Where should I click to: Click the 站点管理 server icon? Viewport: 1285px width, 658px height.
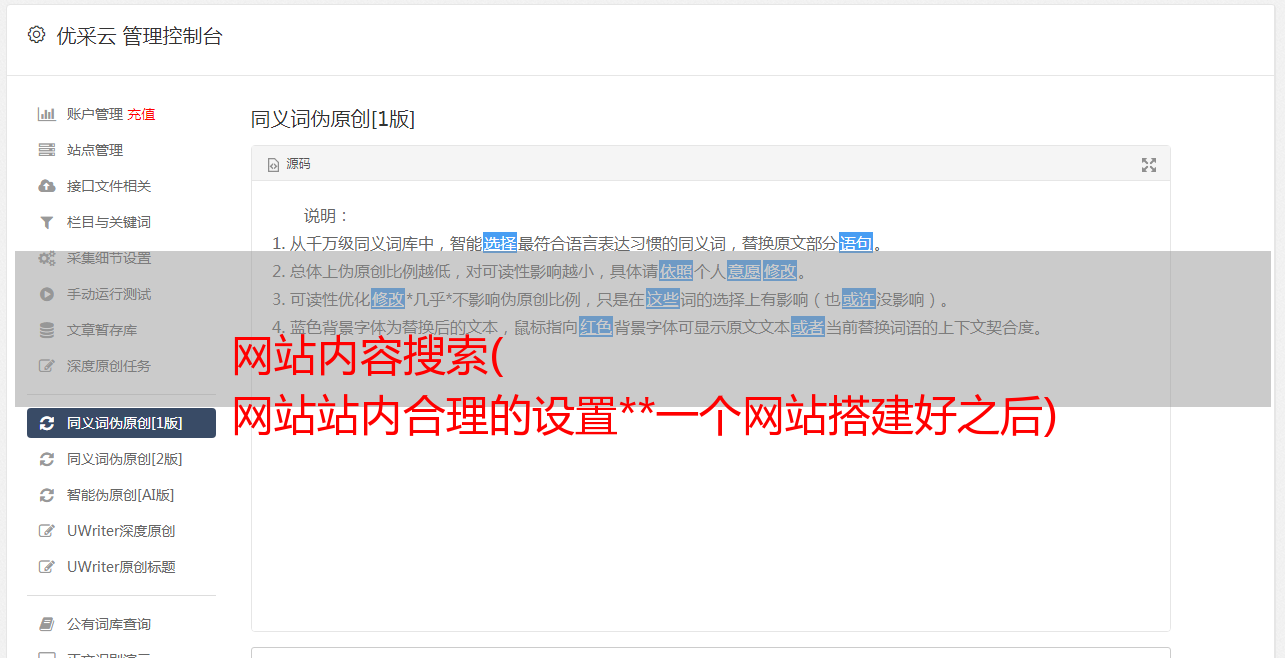(x=46, y=150)
